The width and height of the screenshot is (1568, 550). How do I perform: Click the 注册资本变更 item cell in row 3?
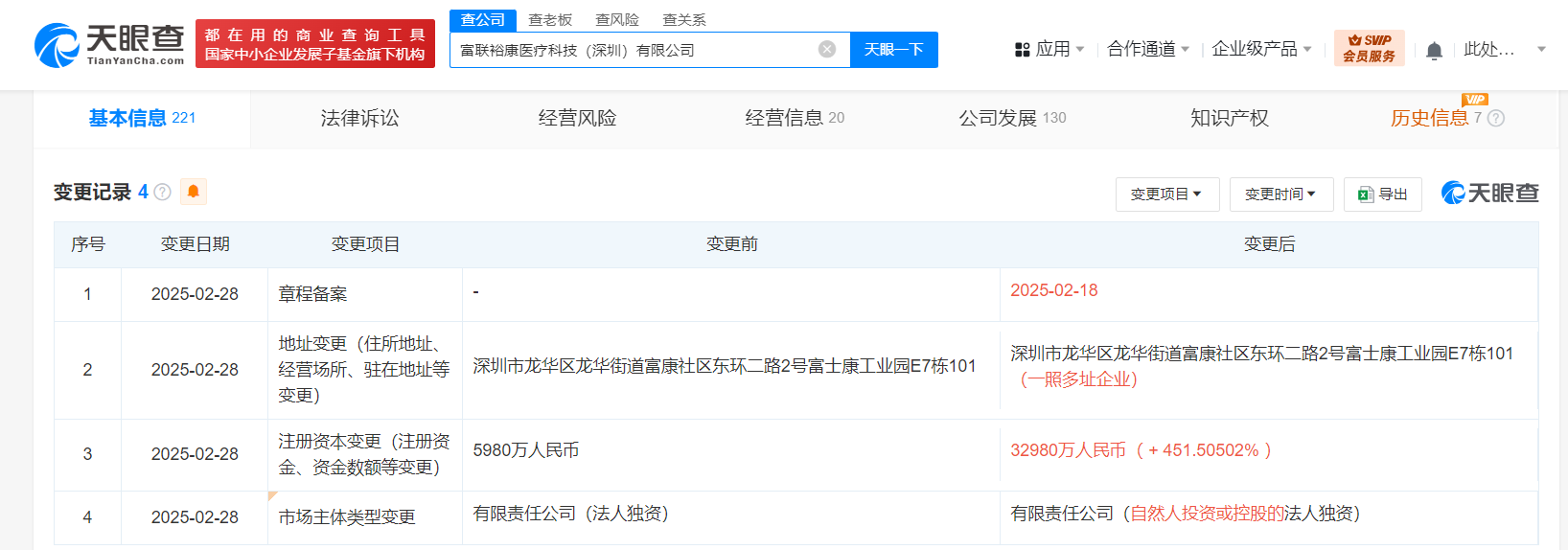364,454
